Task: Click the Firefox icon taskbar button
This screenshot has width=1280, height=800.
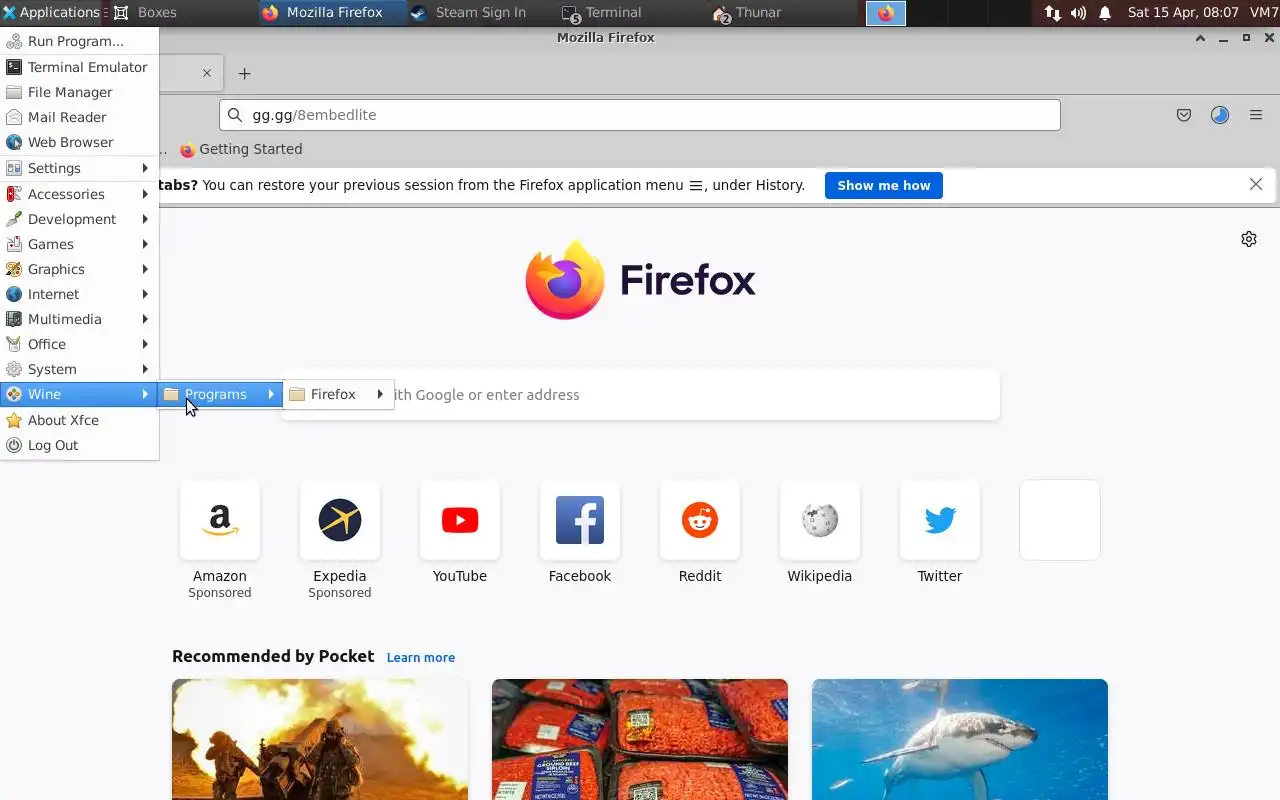Action: tap(886, 13)
